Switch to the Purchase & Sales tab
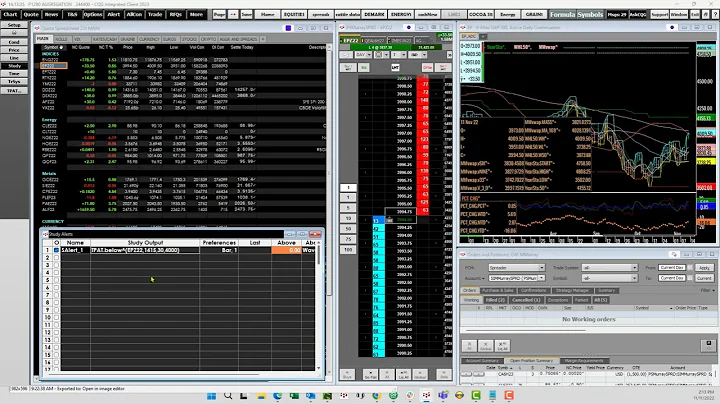Image resolution: width=720 pixels, height=404 pixels. (498, 291)
